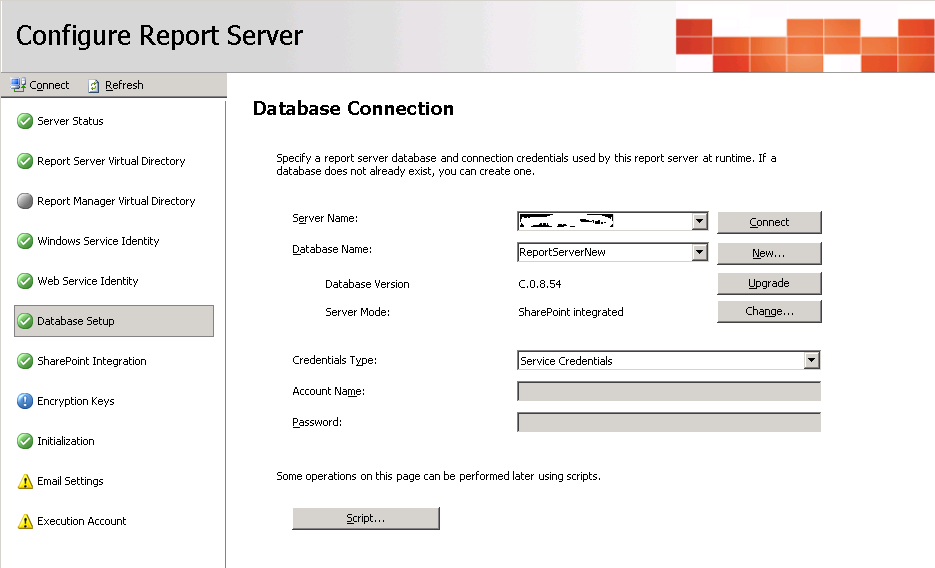Click the Database Version label
The height and width of the screenshot is (568, 935).
point(367,284)
